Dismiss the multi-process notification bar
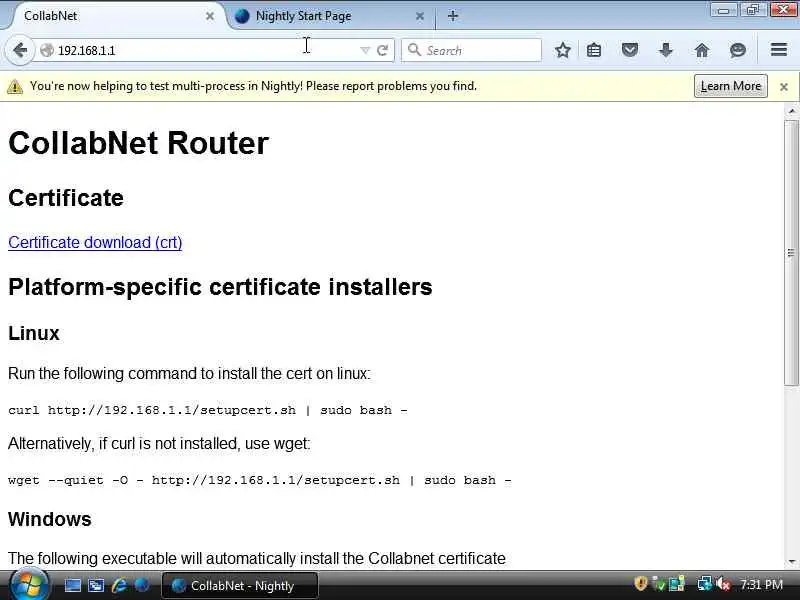Viewport: 800px width, 600px height. [x=784, y=87]
